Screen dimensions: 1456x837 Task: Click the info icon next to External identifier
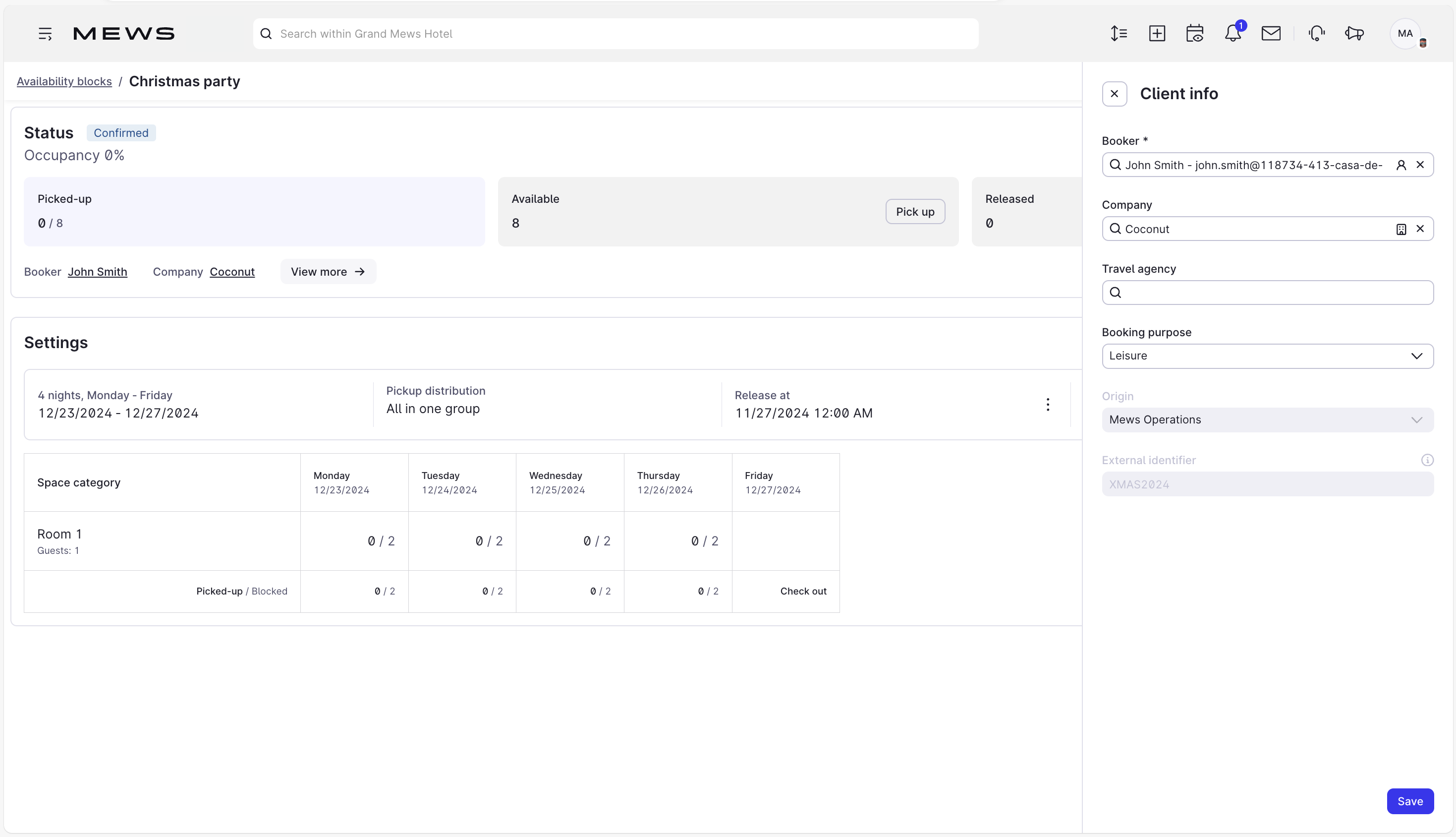pos(1428,460)
